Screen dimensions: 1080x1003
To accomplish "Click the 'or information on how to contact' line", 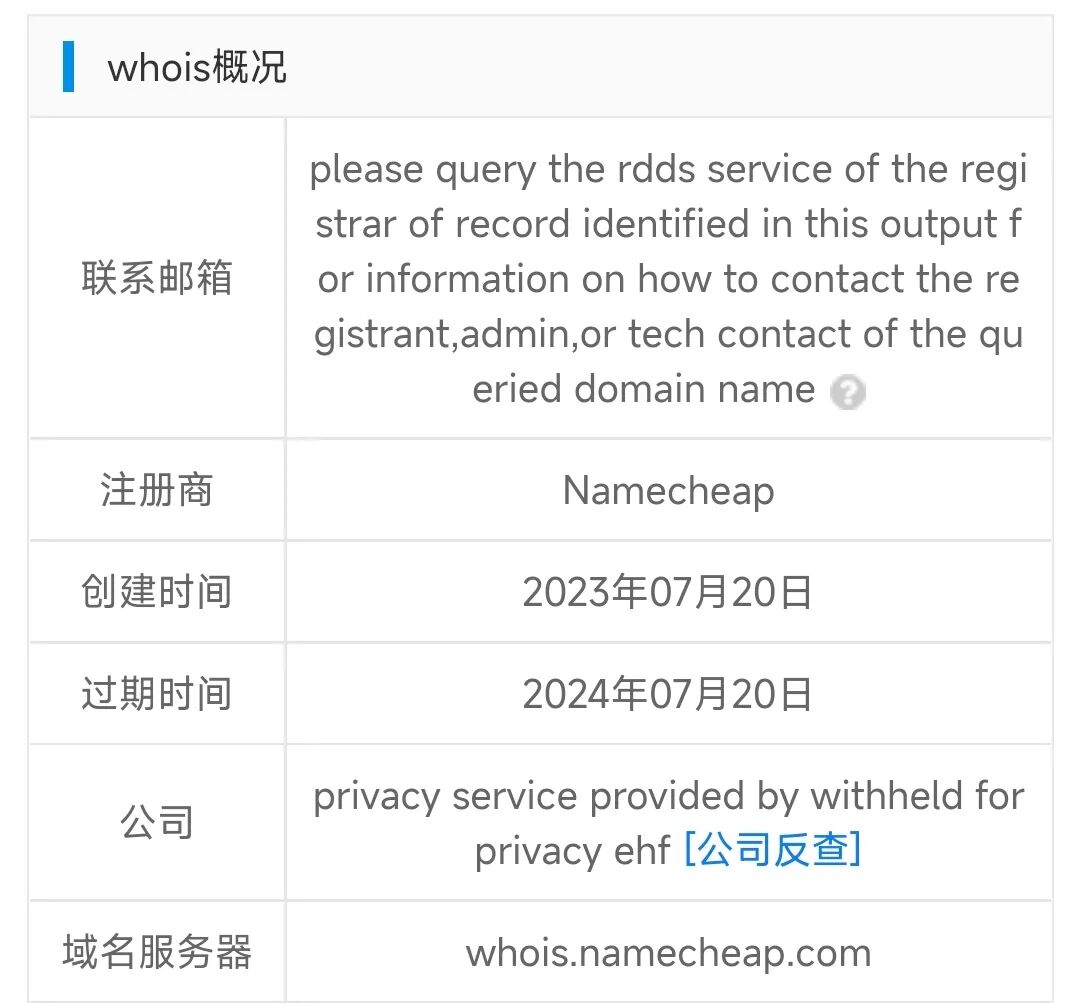I will (x=668, y=279).
